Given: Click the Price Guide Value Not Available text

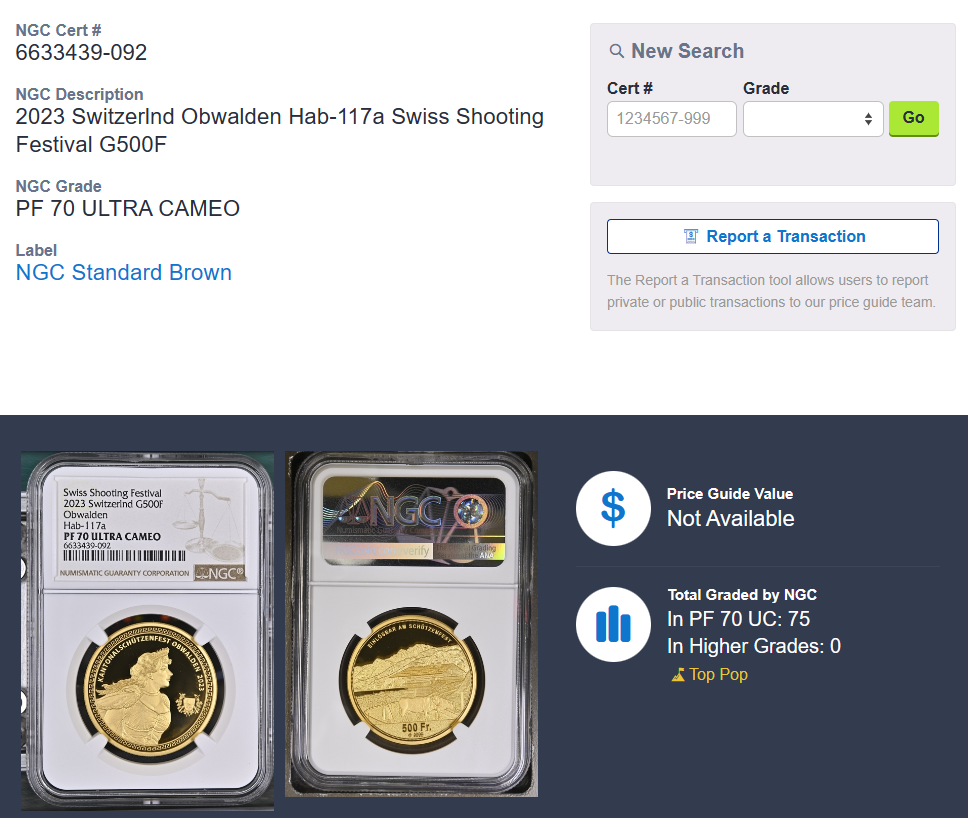Looking at the screenshot, I should point(730,519).
